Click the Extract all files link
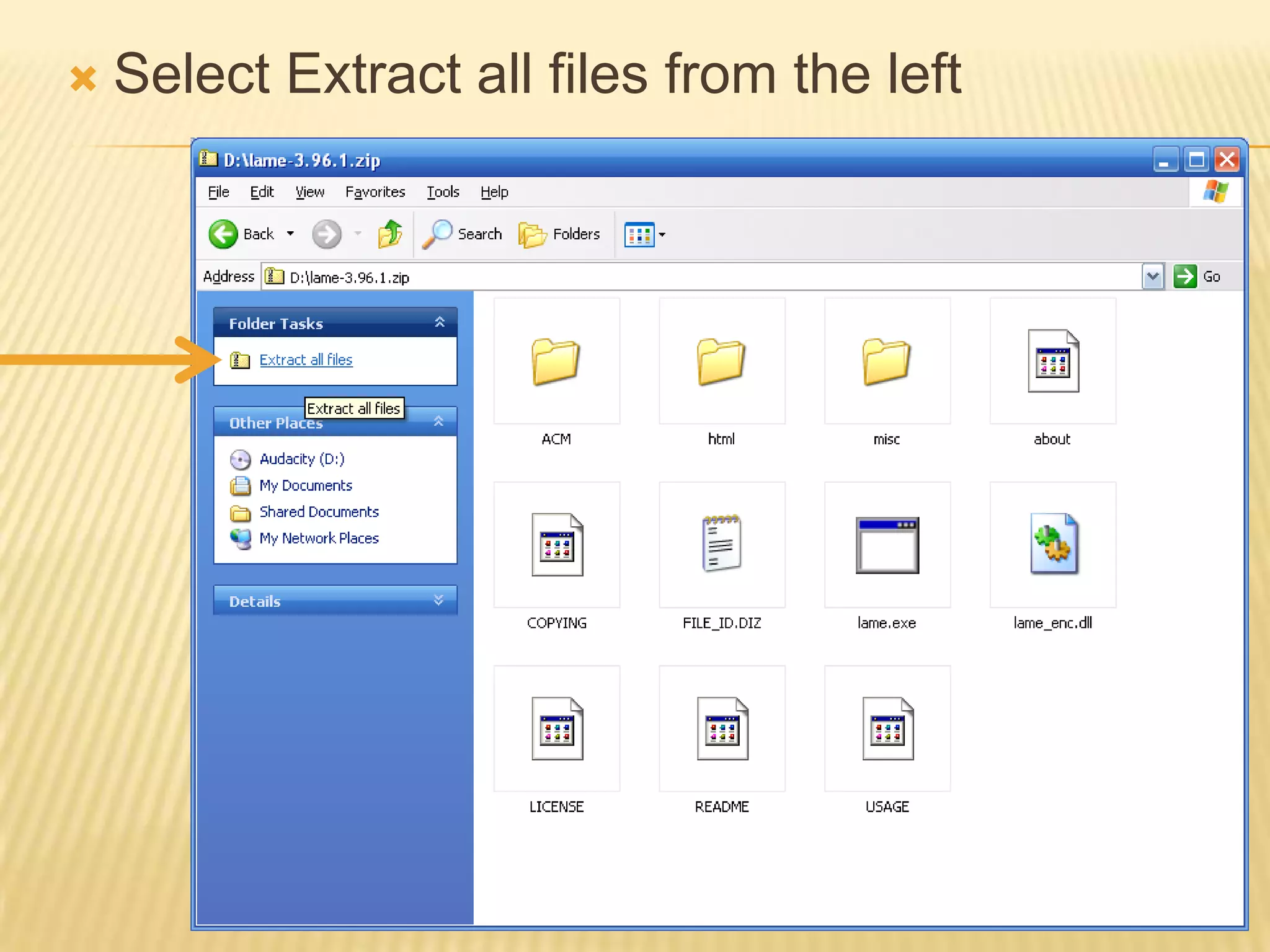The width and height of the screenshot is (1270, 952). [x=306, y=360]
